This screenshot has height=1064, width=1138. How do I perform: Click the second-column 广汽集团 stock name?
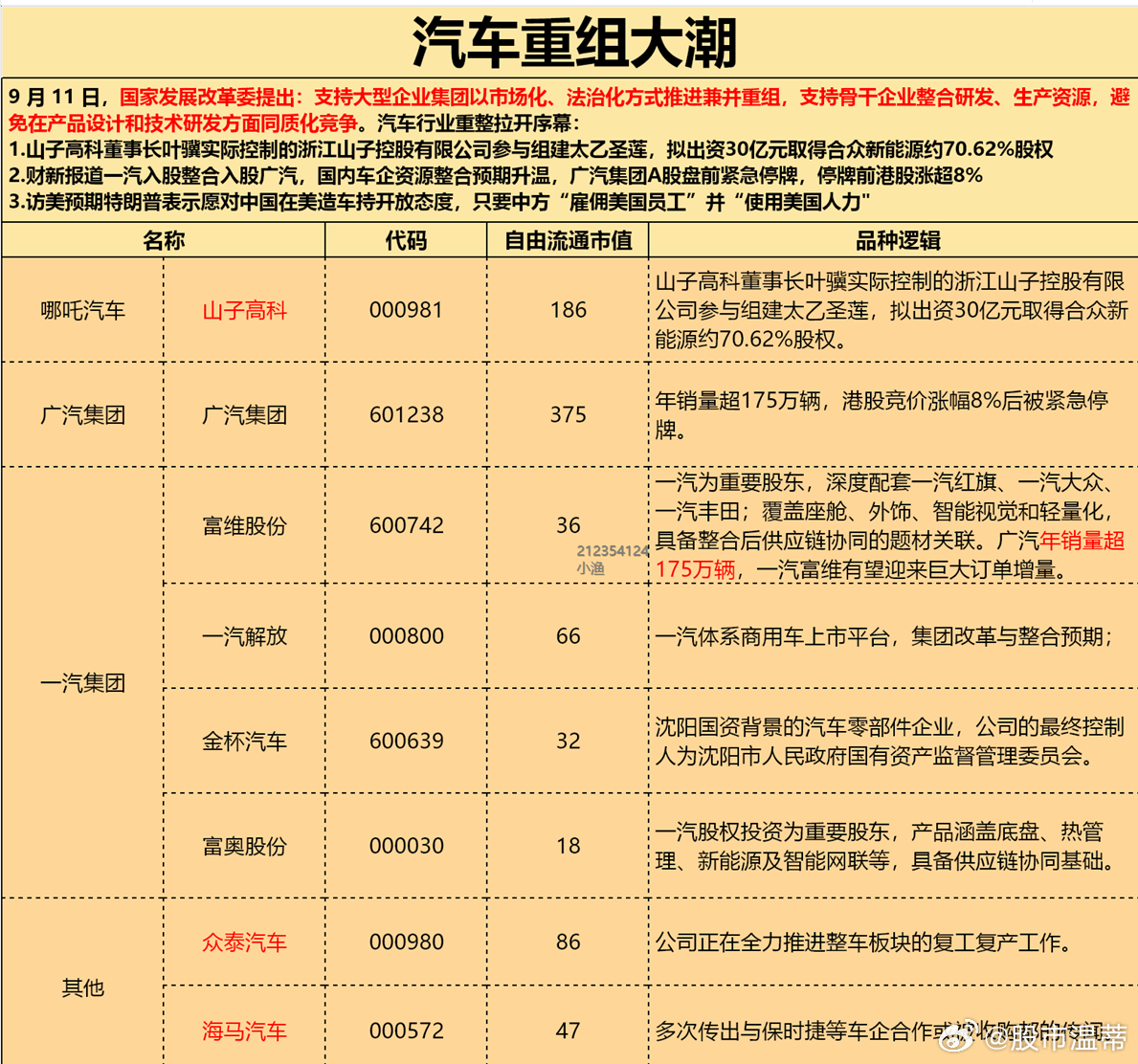245,415
